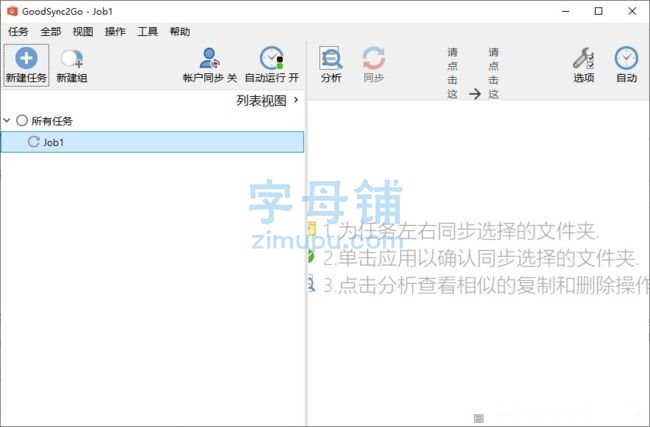Click the 所有任务 label
650x427 pixels.
[x=52, y=121]
